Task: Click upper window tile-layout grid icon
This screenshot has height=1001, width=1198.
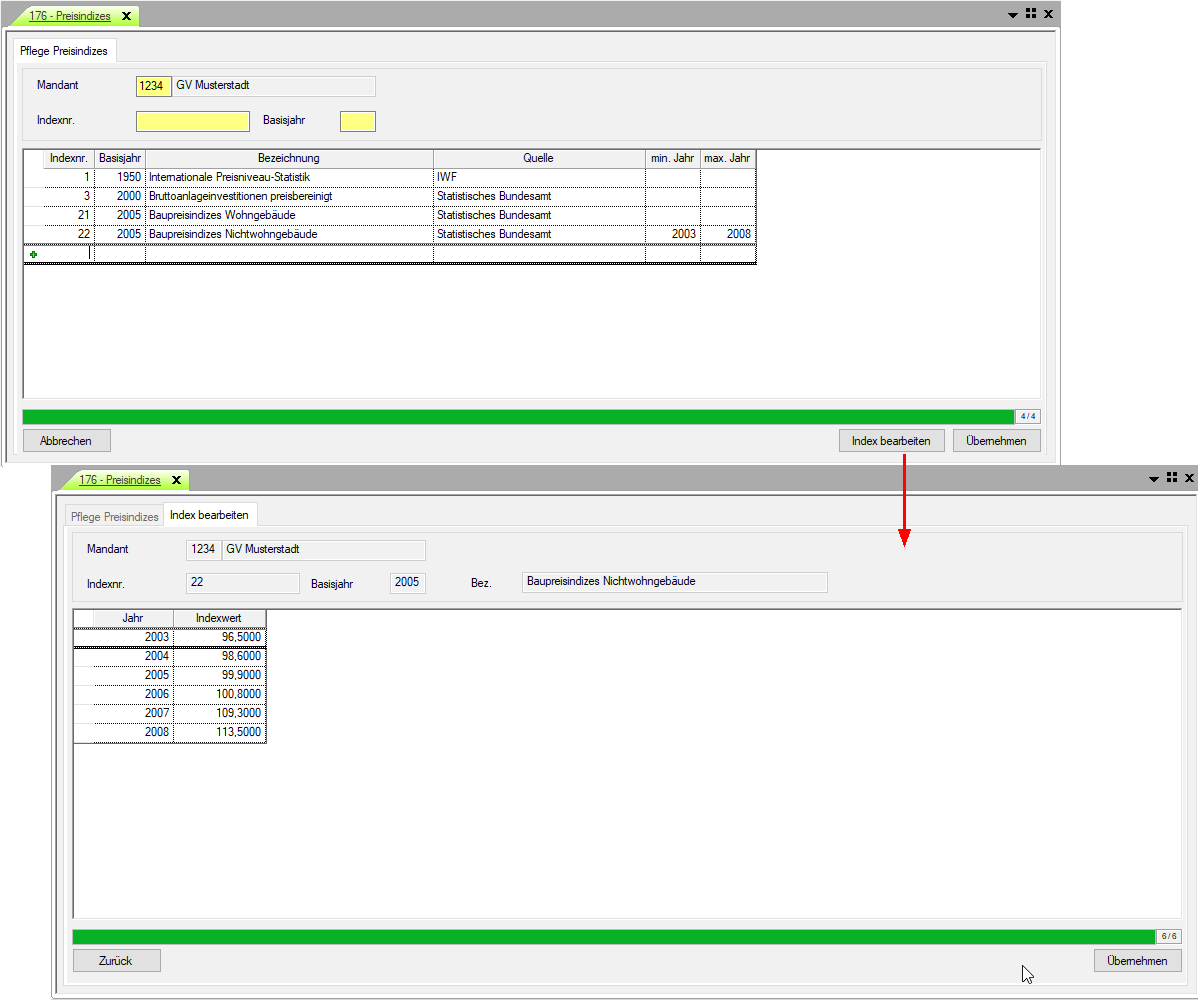Action: coord(1031,14)
